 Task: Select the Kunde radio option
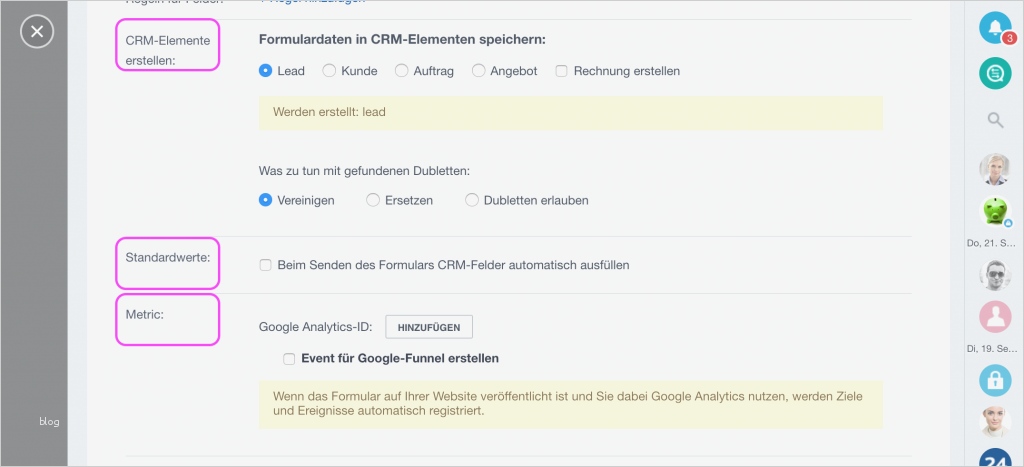click(327, 71)
